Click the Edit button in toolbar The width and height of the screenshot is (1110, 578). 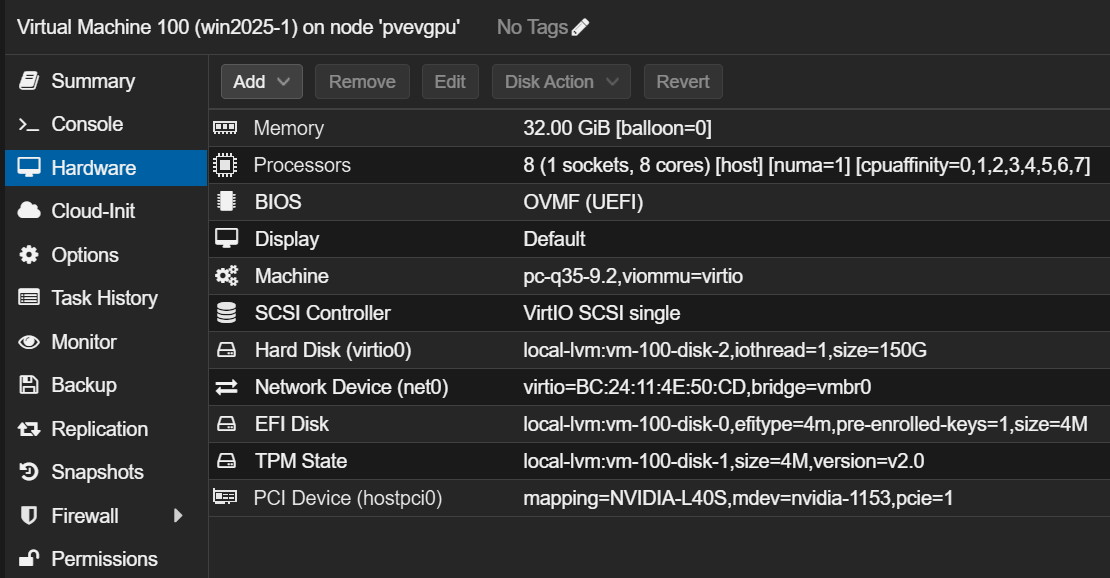450,82
